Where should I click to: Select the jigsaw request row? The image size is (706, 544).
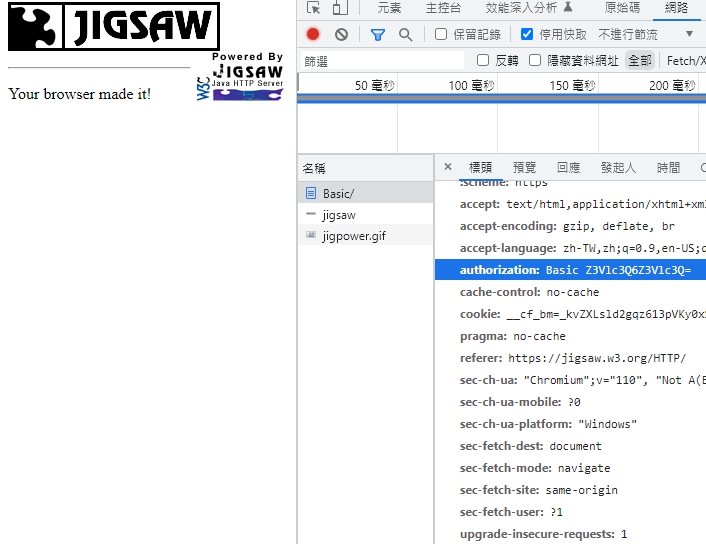pyautogui.click(x=366, y=215)
